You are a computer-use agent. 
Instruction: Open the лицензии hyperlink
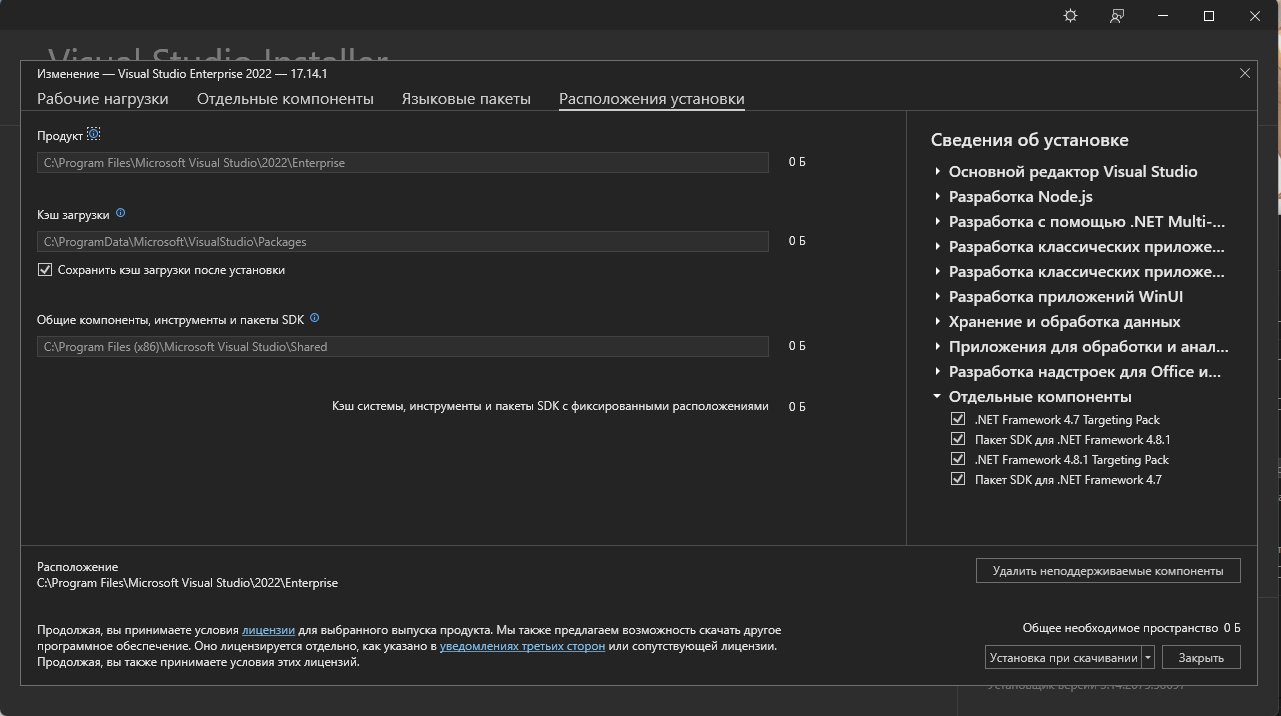268,630
